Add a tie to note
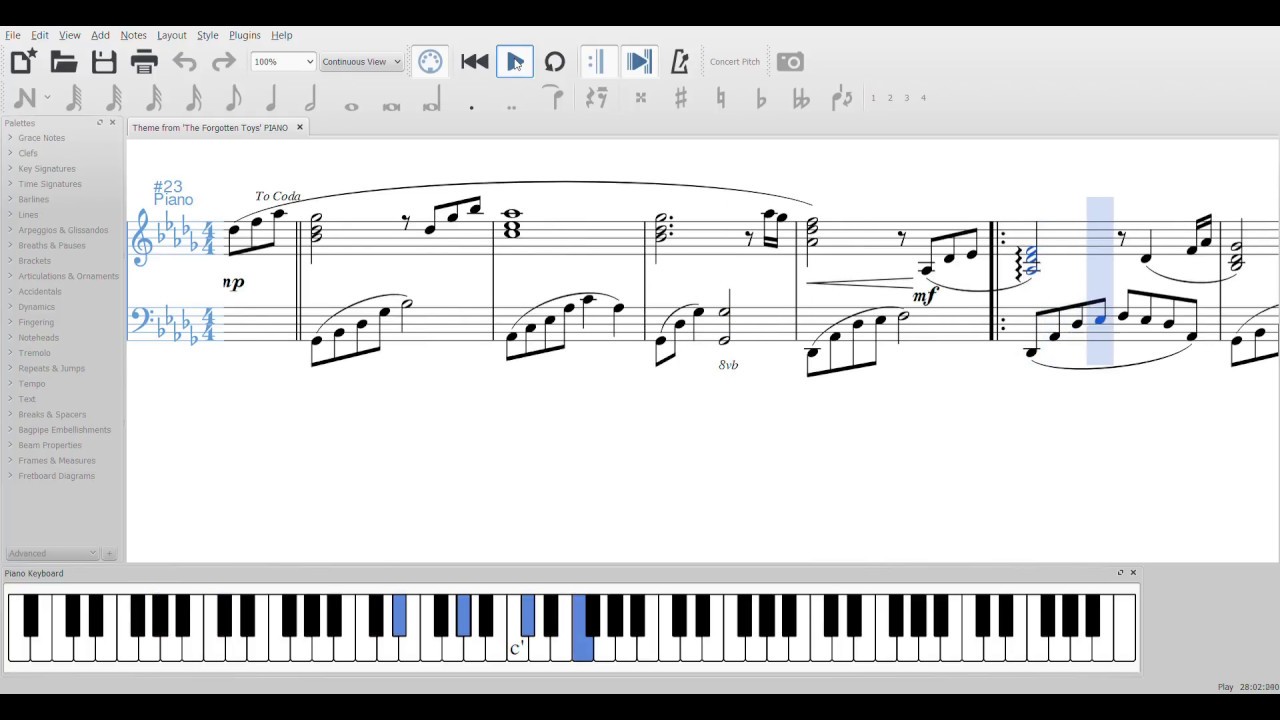Screen dimensions: 1280x720 [552, 97]
